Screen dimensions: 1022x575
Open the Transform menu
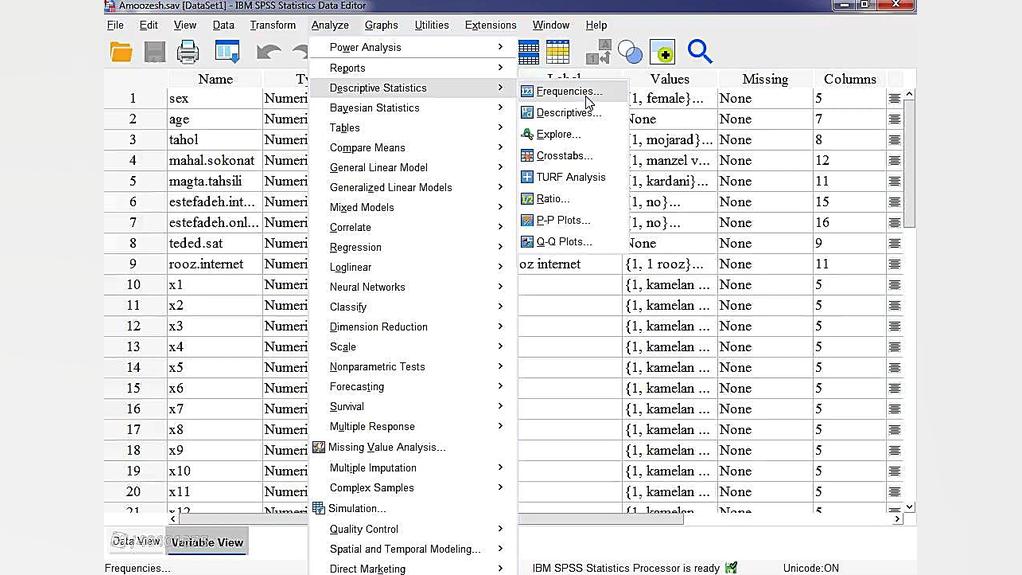pos(272,25)
